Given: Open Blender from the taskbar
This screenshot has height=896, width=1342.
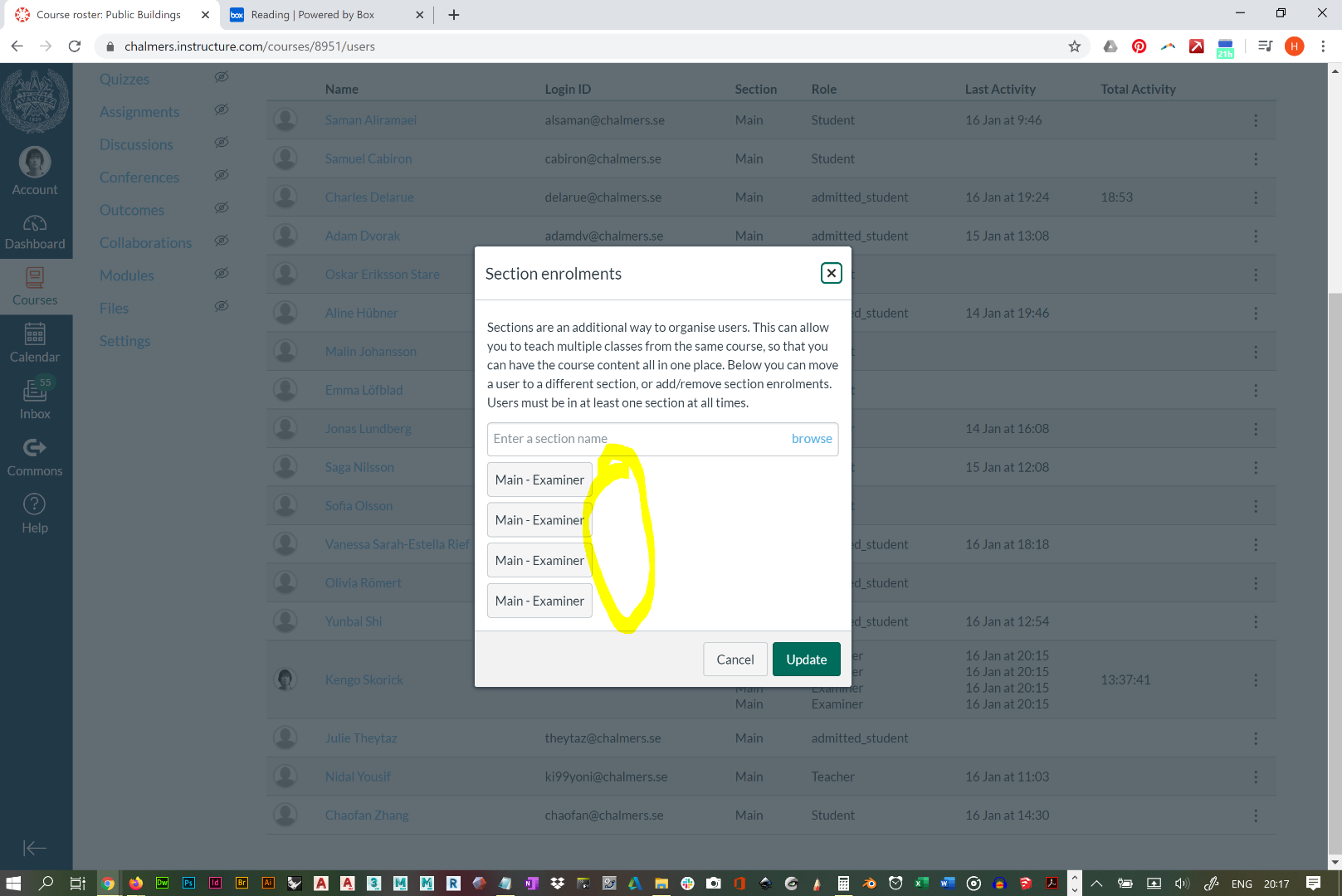Looking at the screenshot, I should pos(869,884).
